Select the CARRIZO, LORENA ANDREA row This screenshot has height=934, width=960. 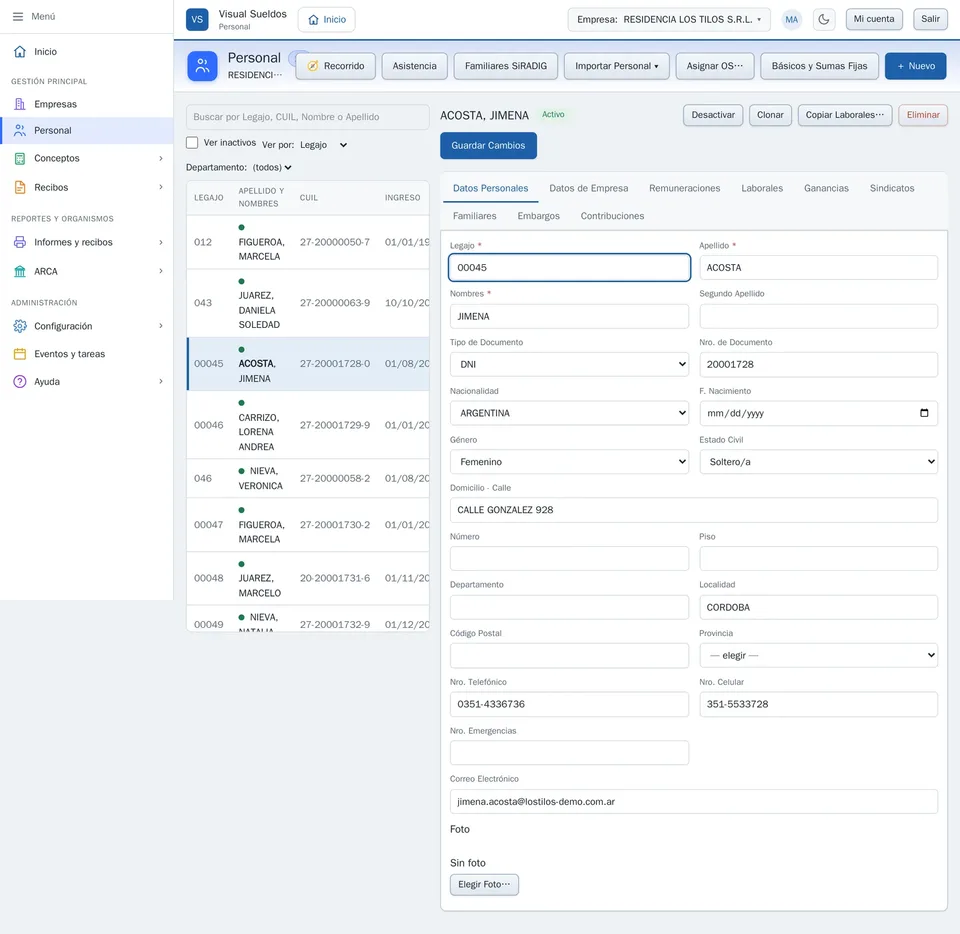pos(308,425)
